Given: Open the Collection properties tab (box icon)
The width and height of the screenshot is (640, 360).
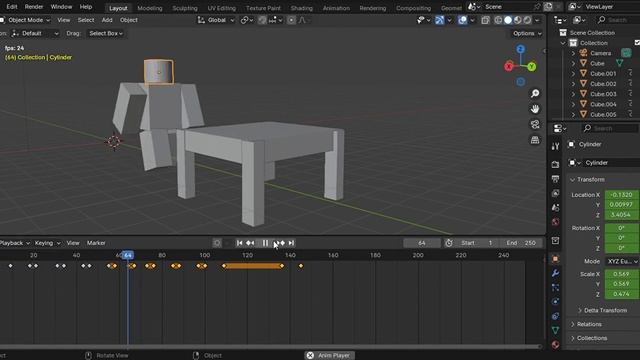Looking at the screenshot, I should click(555, 241).
